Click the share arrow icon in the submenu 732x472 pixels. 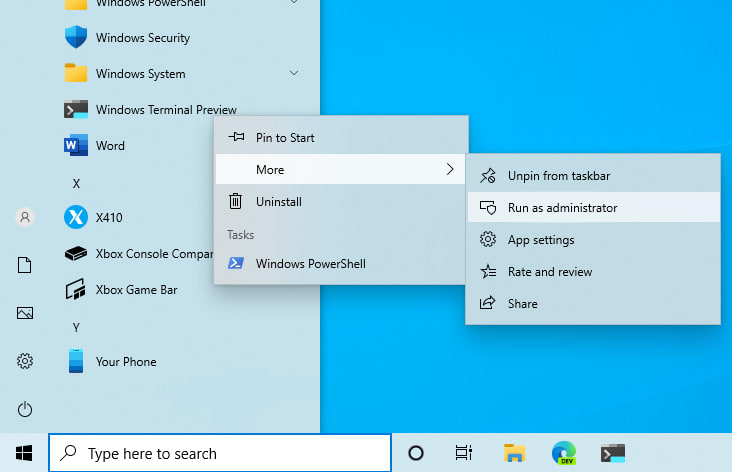487,303
